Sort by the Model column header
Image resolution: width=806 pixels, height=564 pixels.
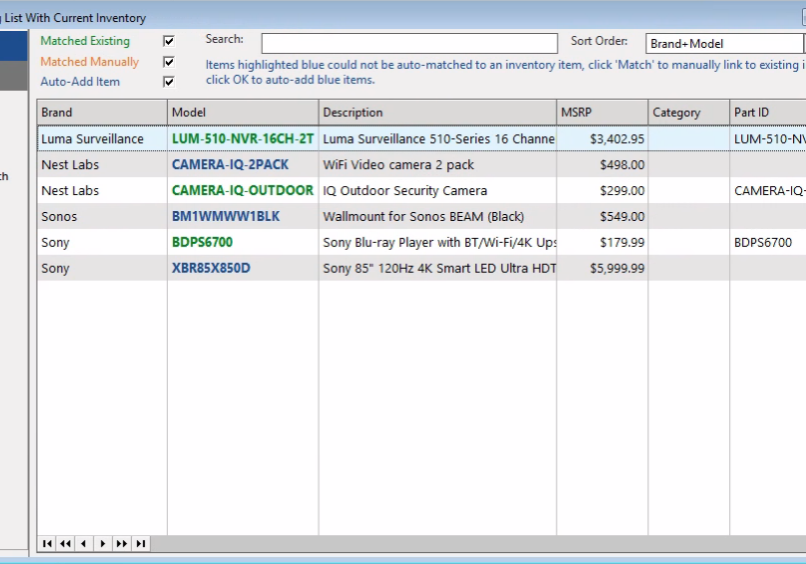(243, 113)
